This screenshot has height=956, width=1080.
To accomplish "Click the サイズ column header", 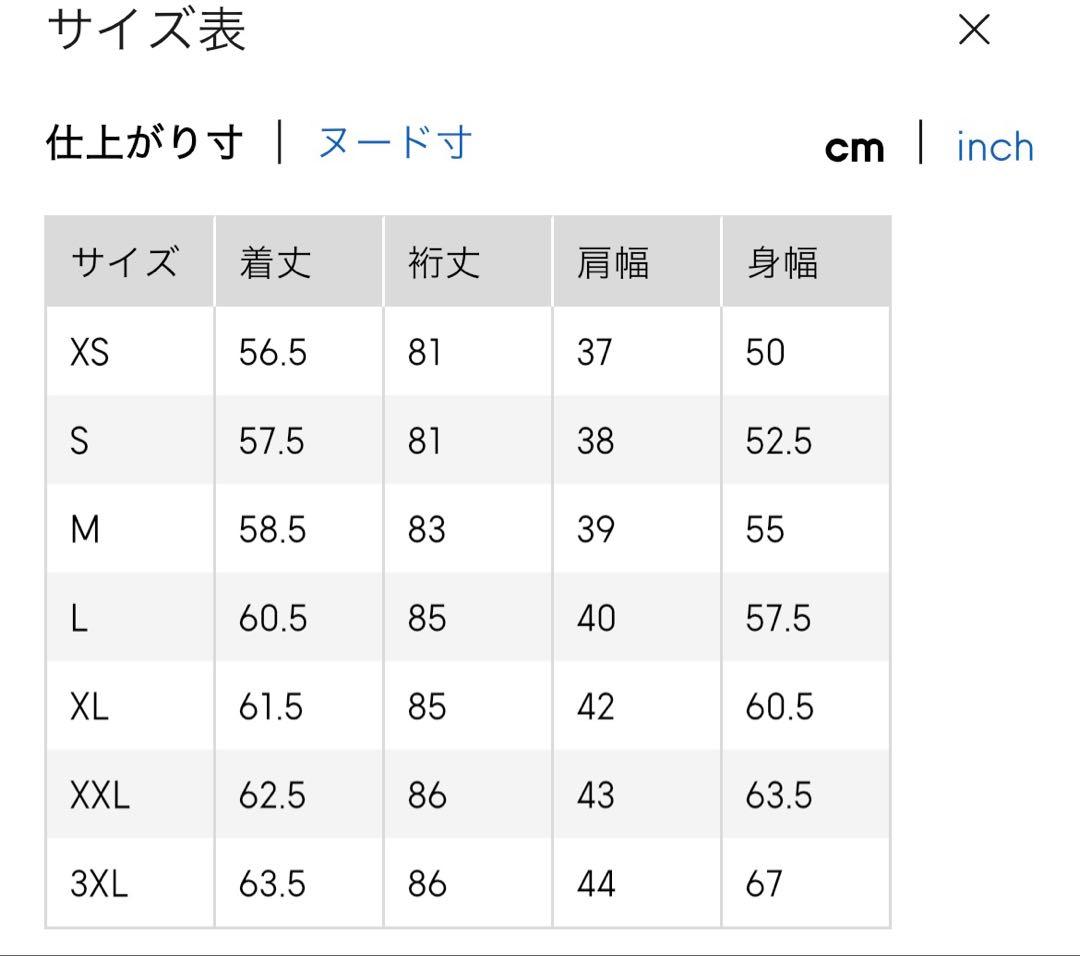I will (125, 263).
